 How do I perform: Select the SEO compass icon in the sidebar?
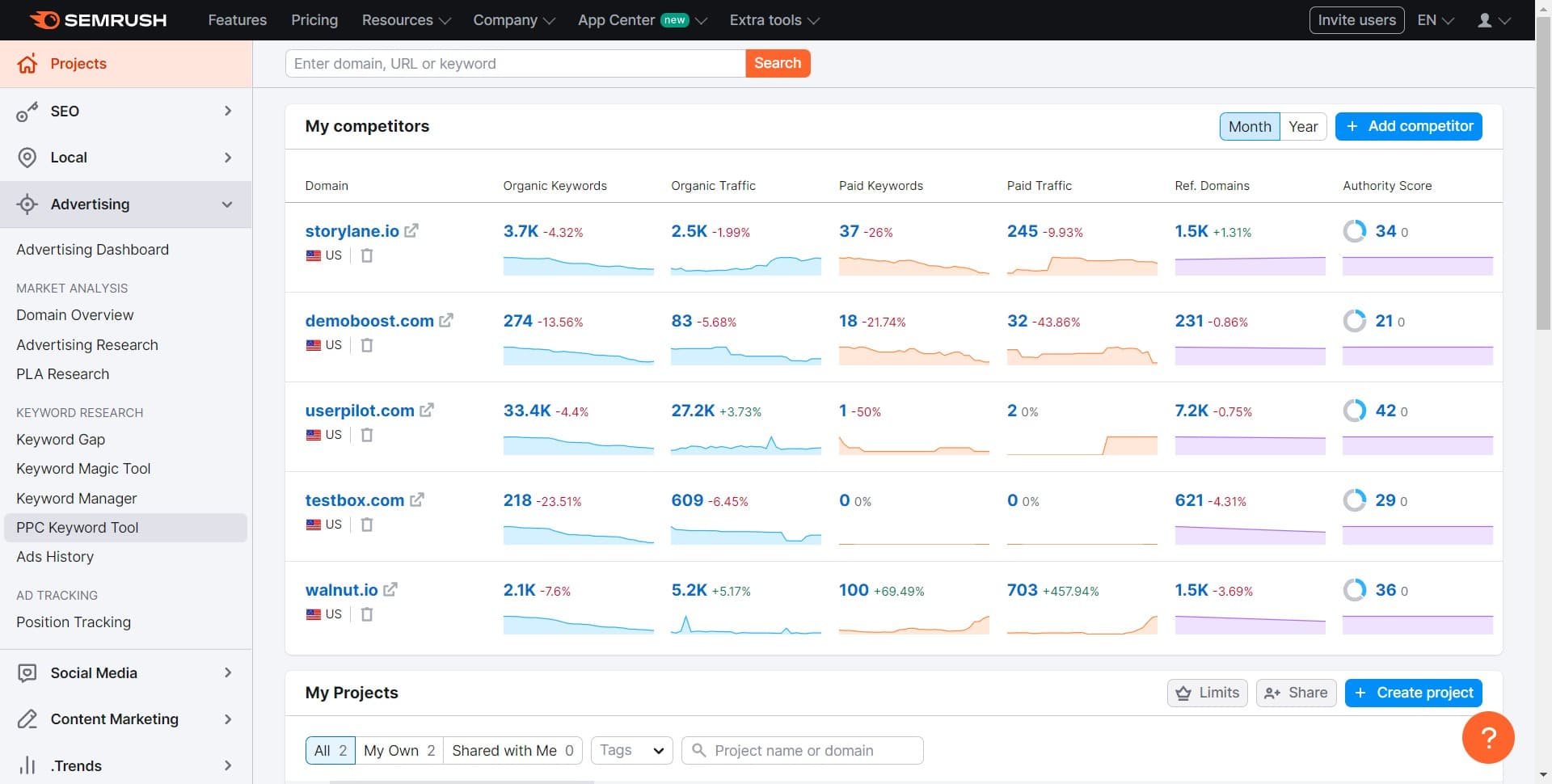tap(27, 112)
